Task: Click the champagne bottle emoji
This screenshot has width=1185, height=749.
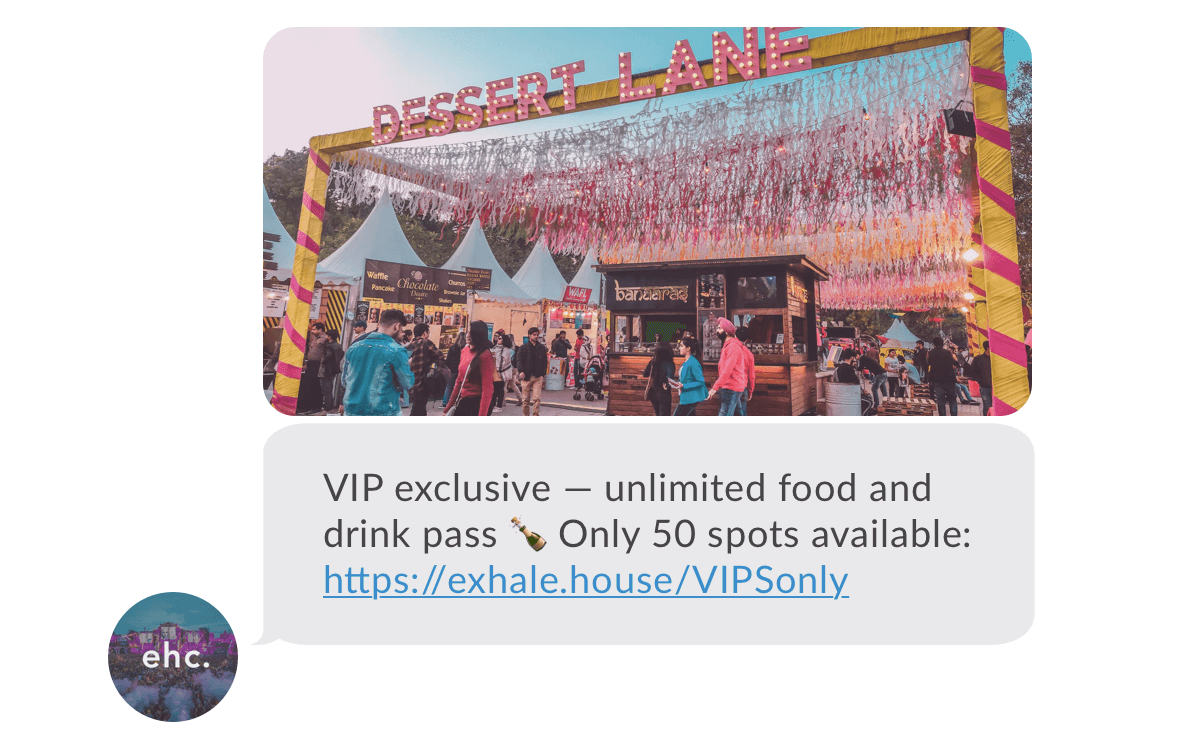Action: pos(528,534)
